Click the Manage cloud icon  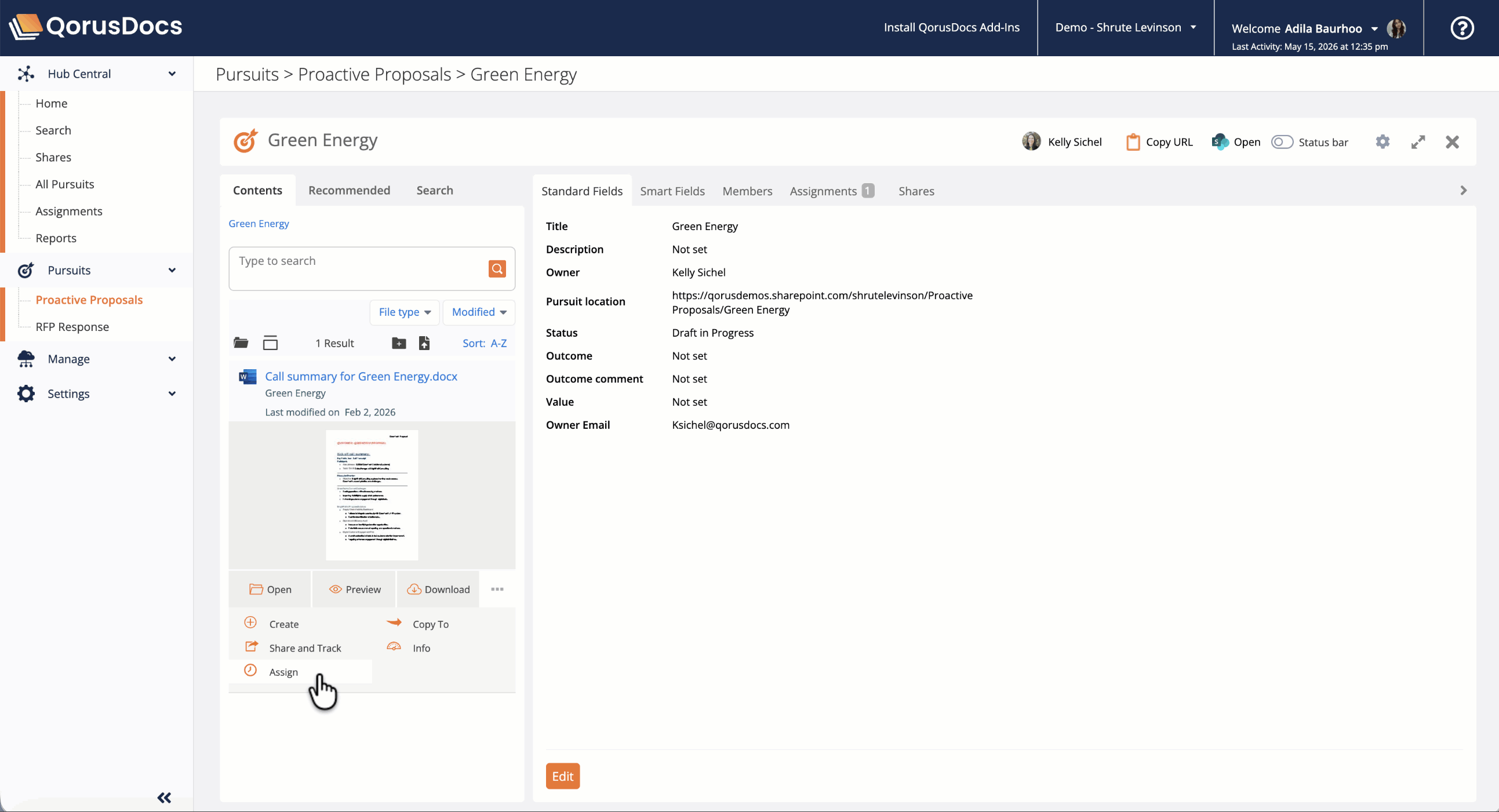point(26,359)
